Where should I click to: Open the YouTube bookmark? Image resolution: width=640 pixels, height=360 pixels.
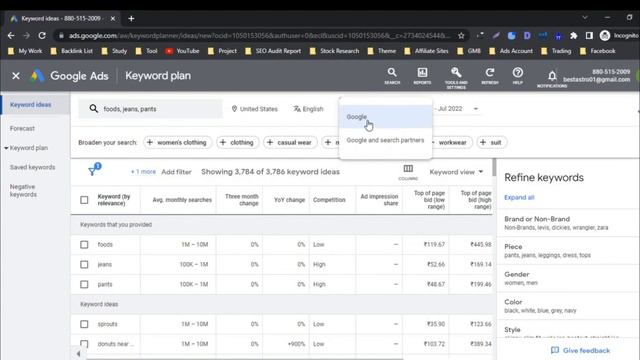click(x=182, y=51)
